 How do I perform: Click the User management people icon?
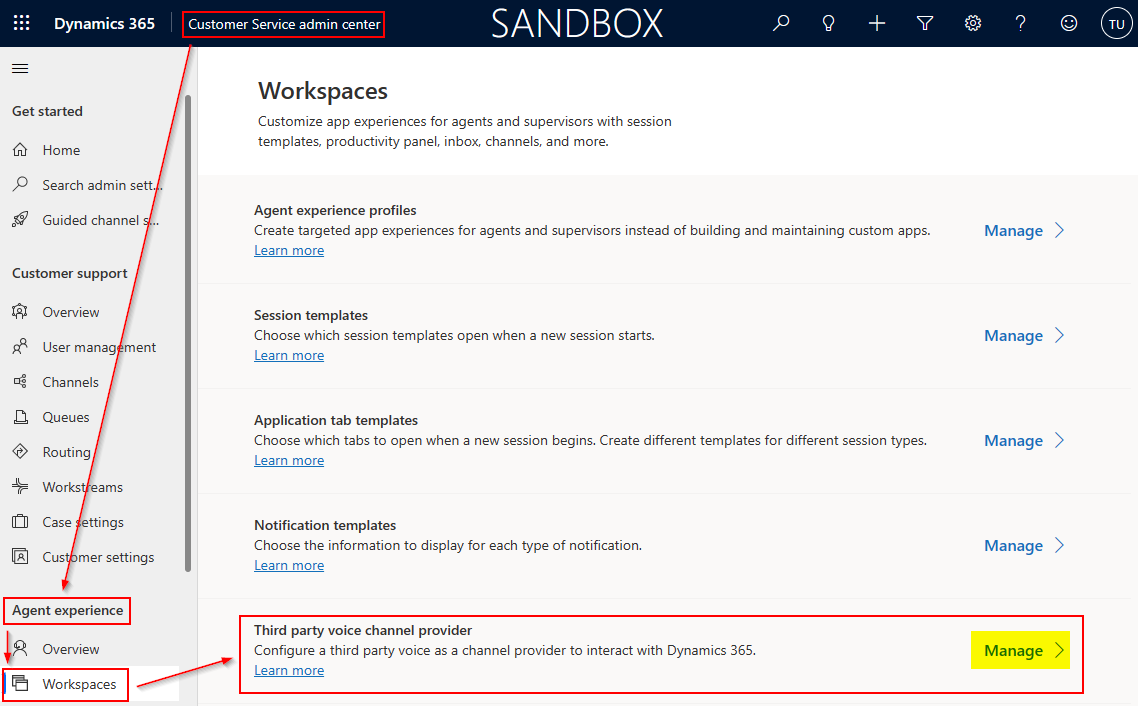pos(20,346)
